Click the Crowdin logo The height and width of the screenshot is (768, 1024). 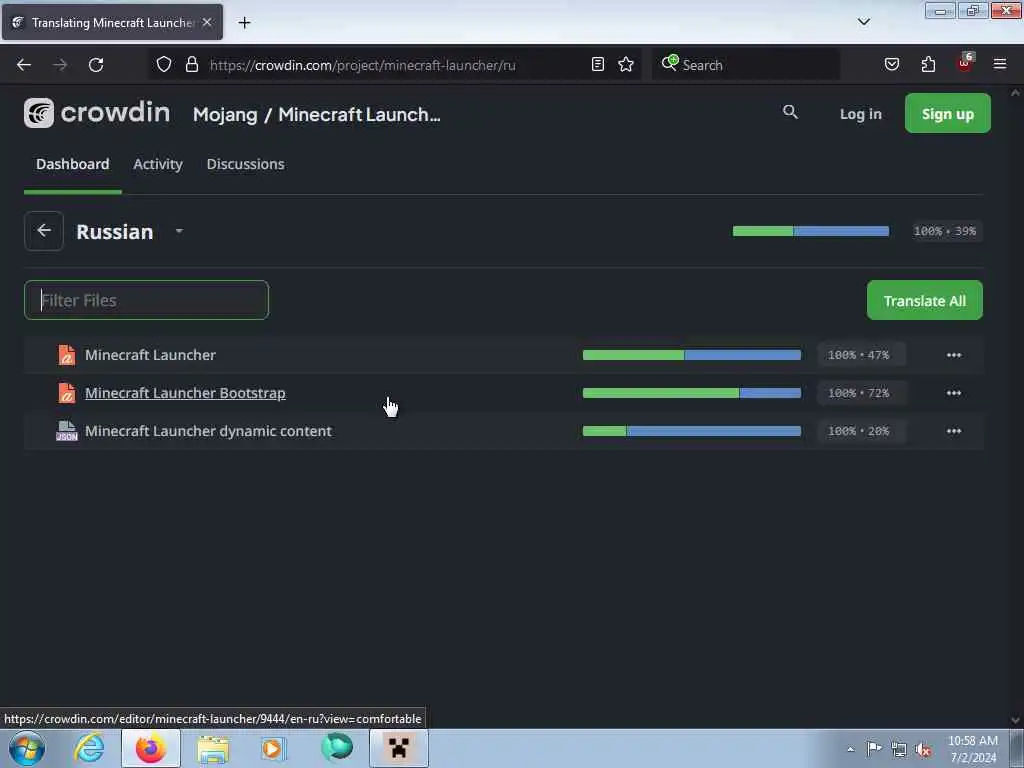pyautogui.click(x=97, y=113)
